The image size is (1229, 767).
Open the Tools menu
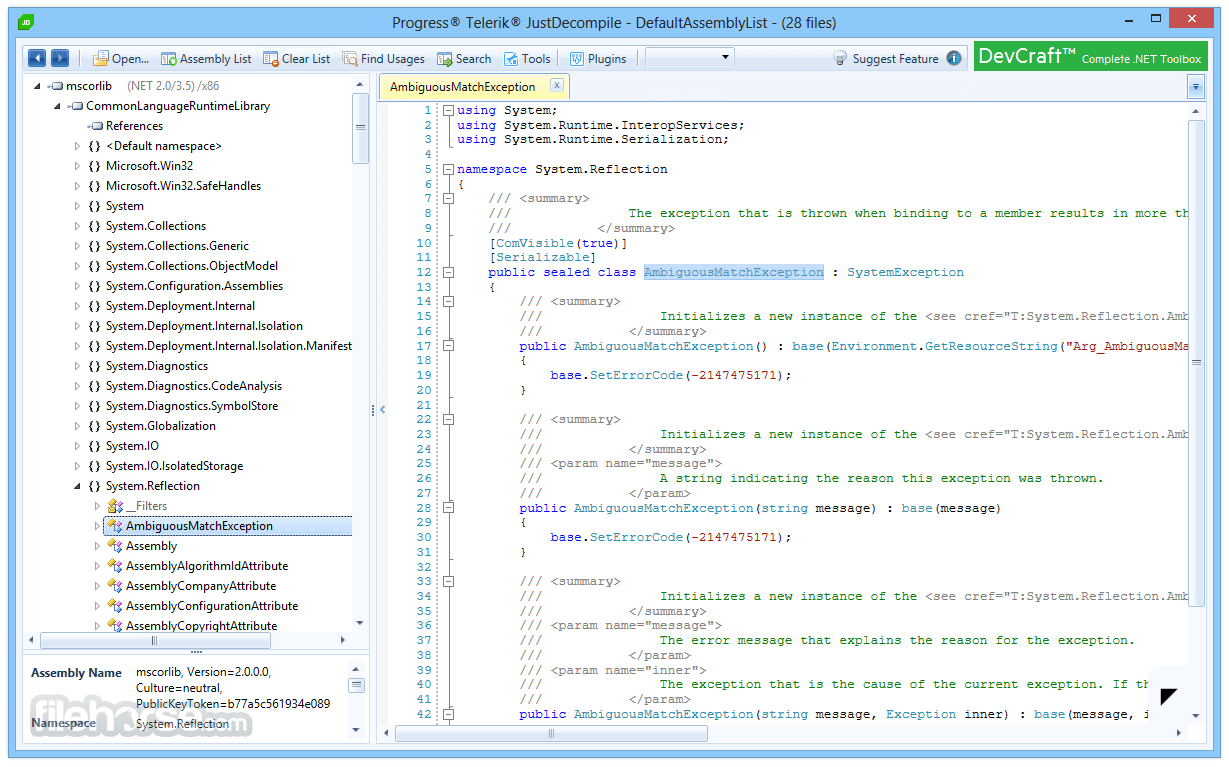point(527,59)
